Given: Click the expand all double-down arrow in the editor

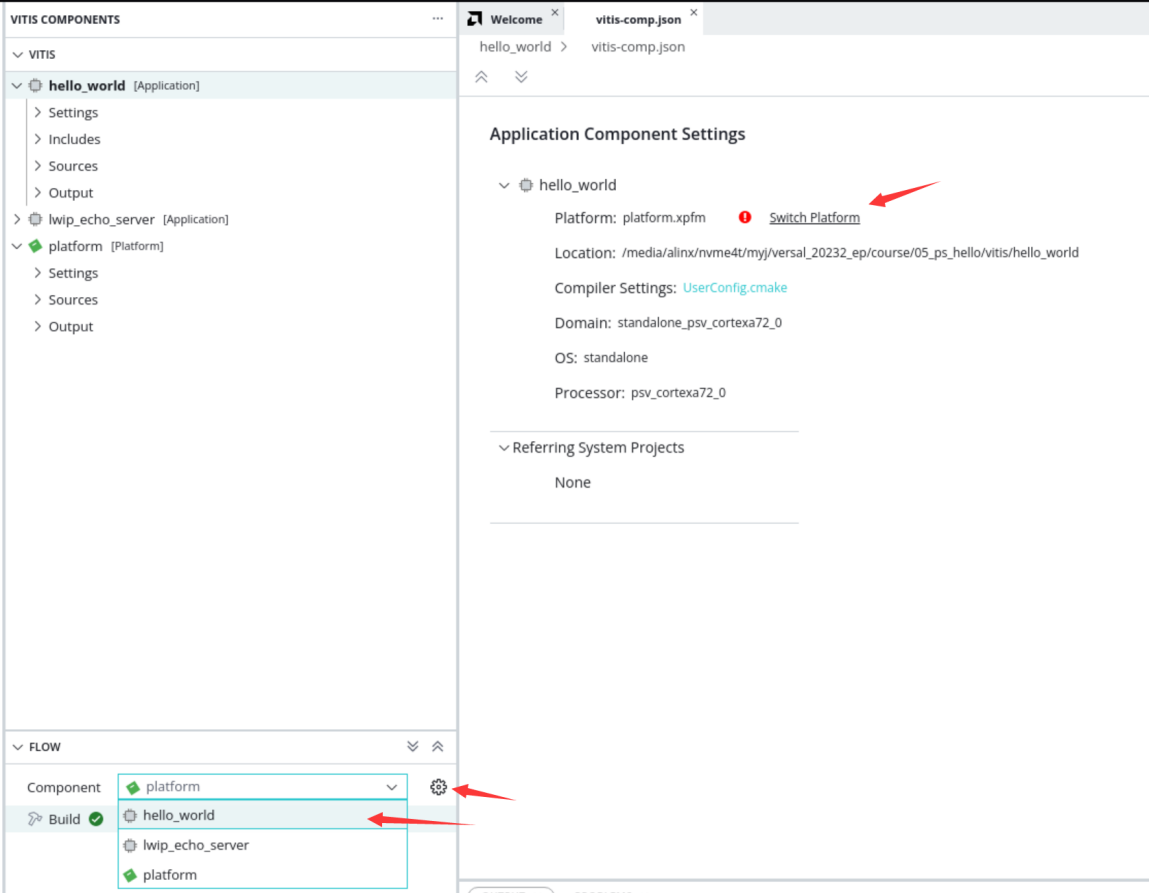Looking at the screenshot, I should (x=521, y=77).
